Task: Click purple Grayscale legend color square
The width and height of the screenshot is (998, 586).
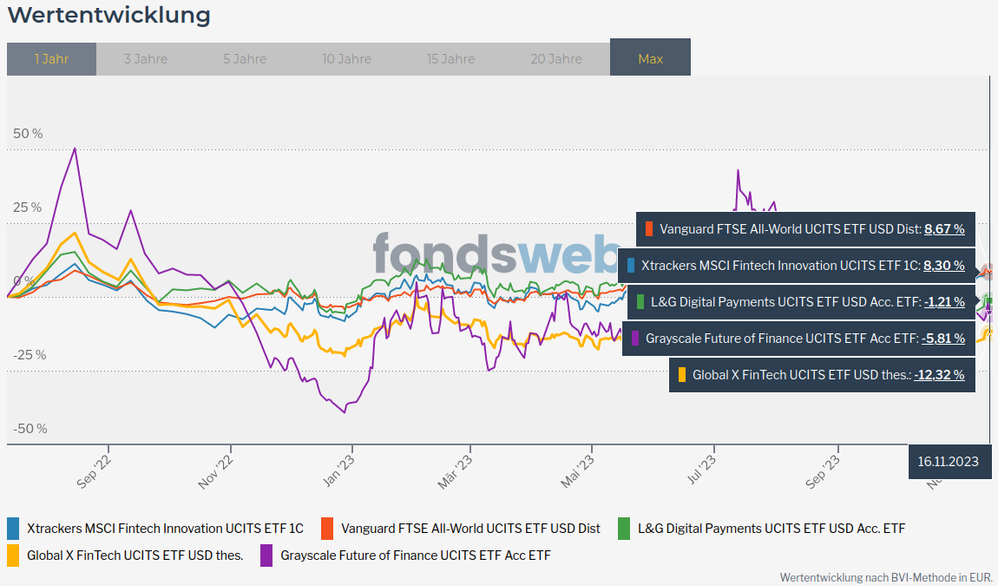Action: (267, 555)
